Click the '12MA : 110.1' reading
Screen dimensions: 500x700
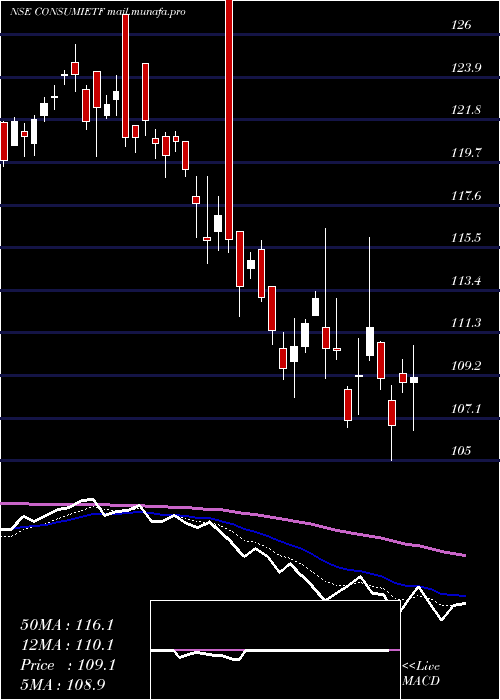tap(67, 645)
